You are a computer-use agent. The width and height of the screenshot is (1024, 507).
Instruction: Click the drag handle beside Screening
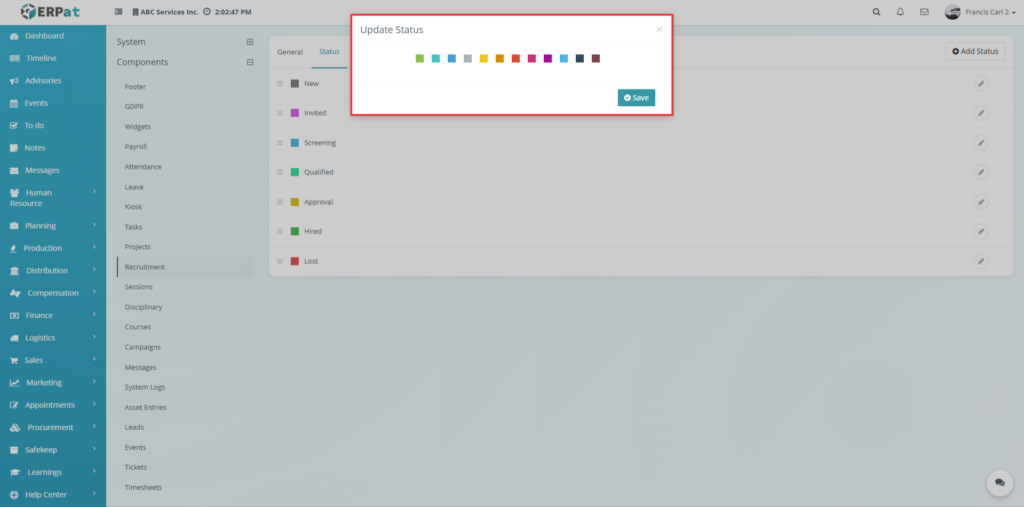(x=280, y=142)
